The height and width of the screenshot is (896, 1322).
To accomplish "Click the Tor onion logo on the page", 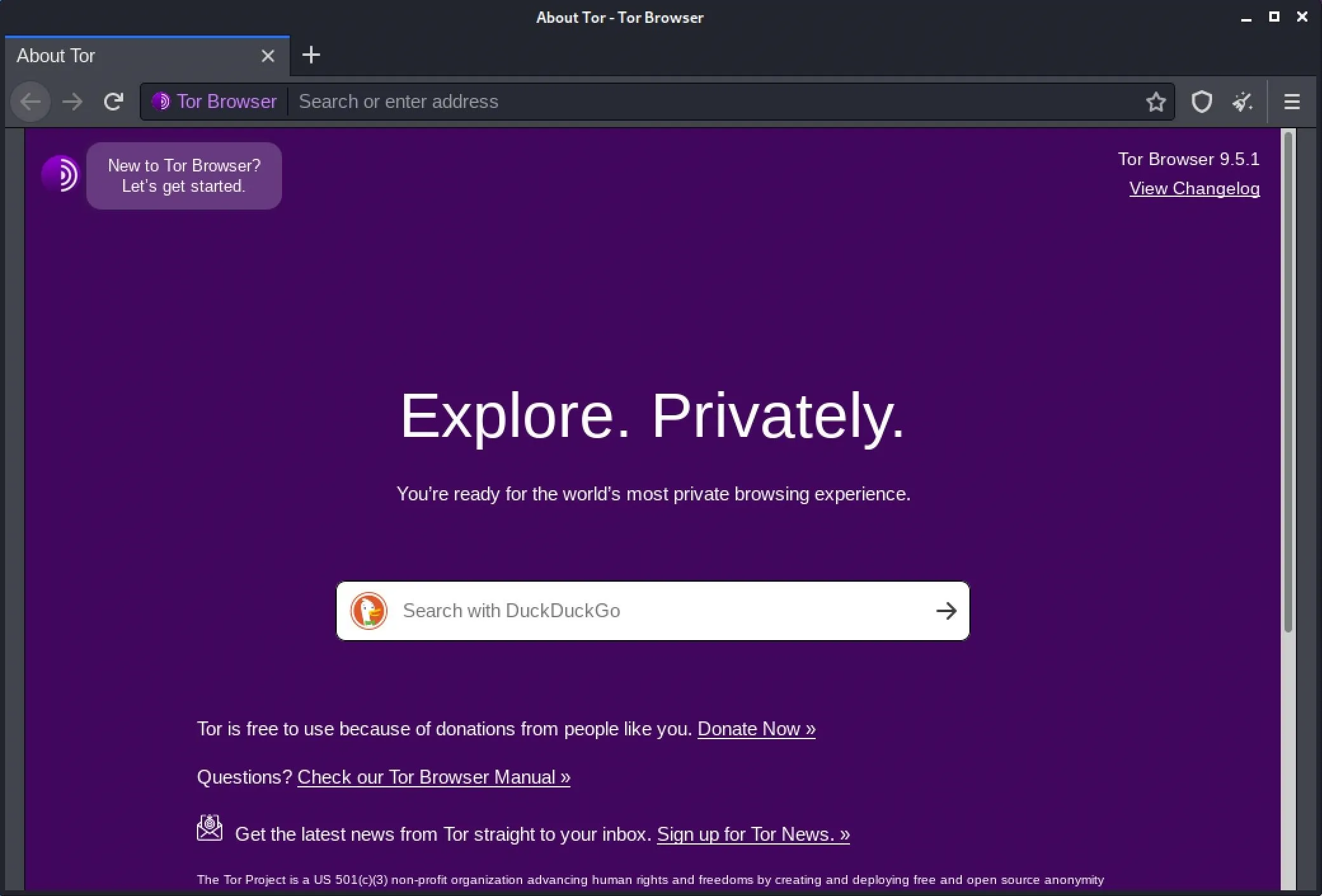I will coord(60,174).
